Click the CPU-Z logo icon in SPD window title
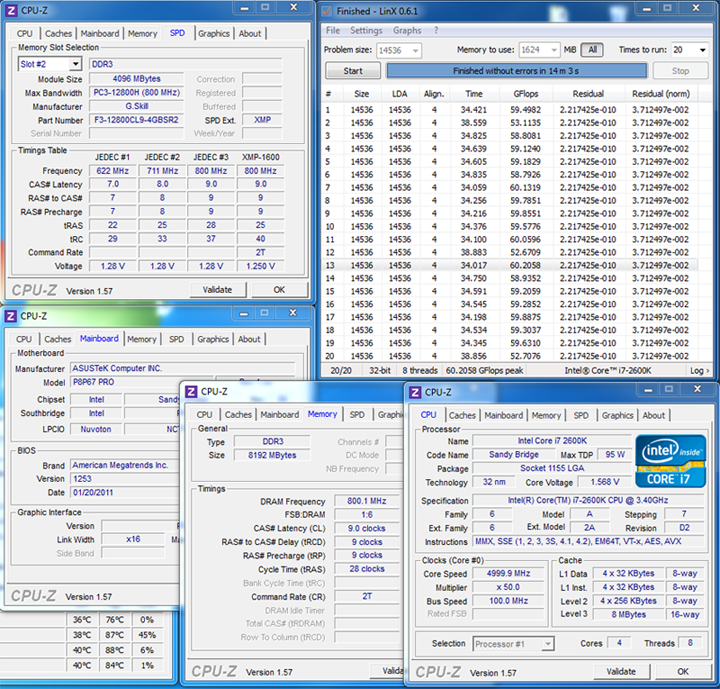The width and height of the screenshot is (720, 689). [x=12, y=10]
